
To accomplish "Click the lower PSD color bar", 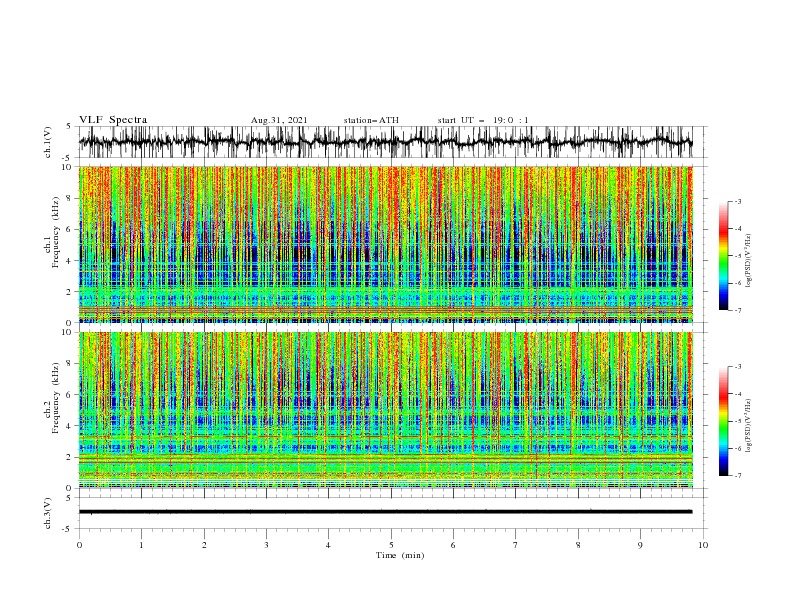I will pyautogui.click(x=724, y=421).
